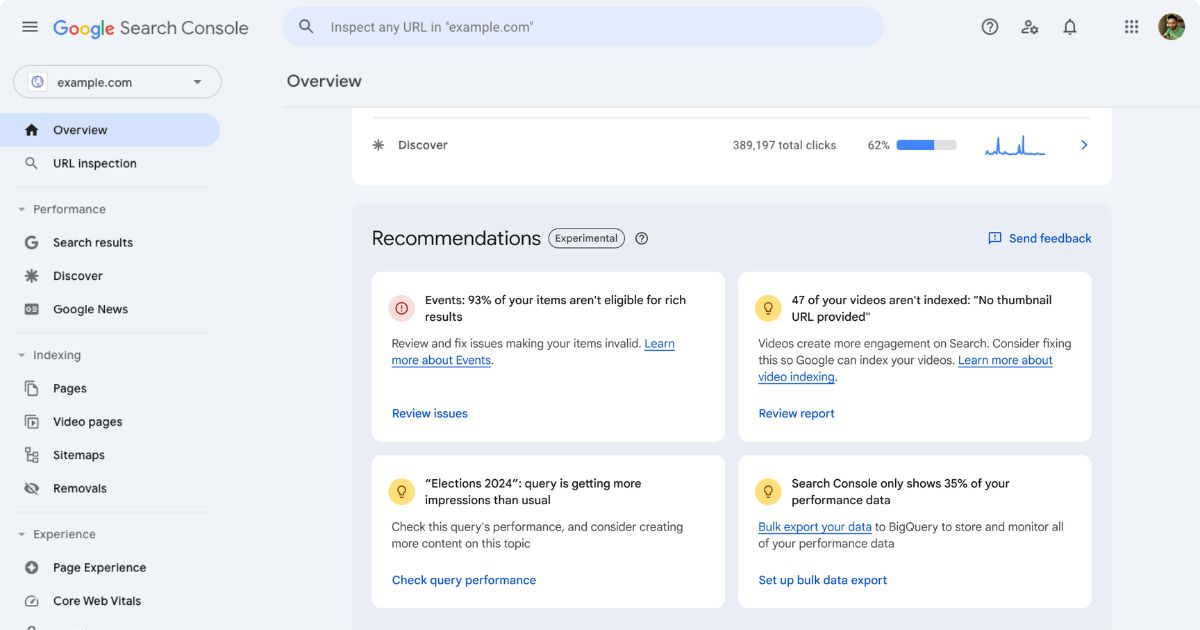Viewport: 1200px width, 630px height.
Task: Click Bulk export your data link
Action: 815,527
